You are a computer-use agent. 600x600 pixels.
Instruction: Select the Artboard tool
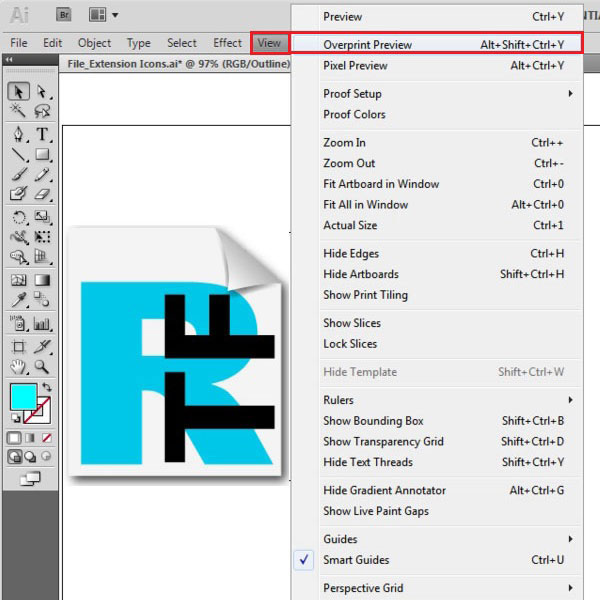coord(18,347)
